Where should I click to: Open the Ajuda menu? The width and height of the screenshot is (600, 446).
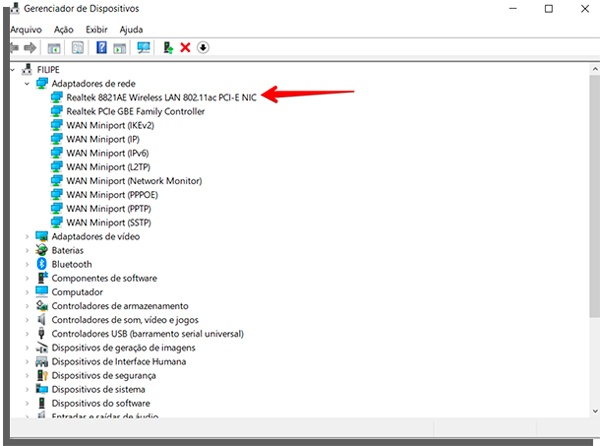[131, 29]
